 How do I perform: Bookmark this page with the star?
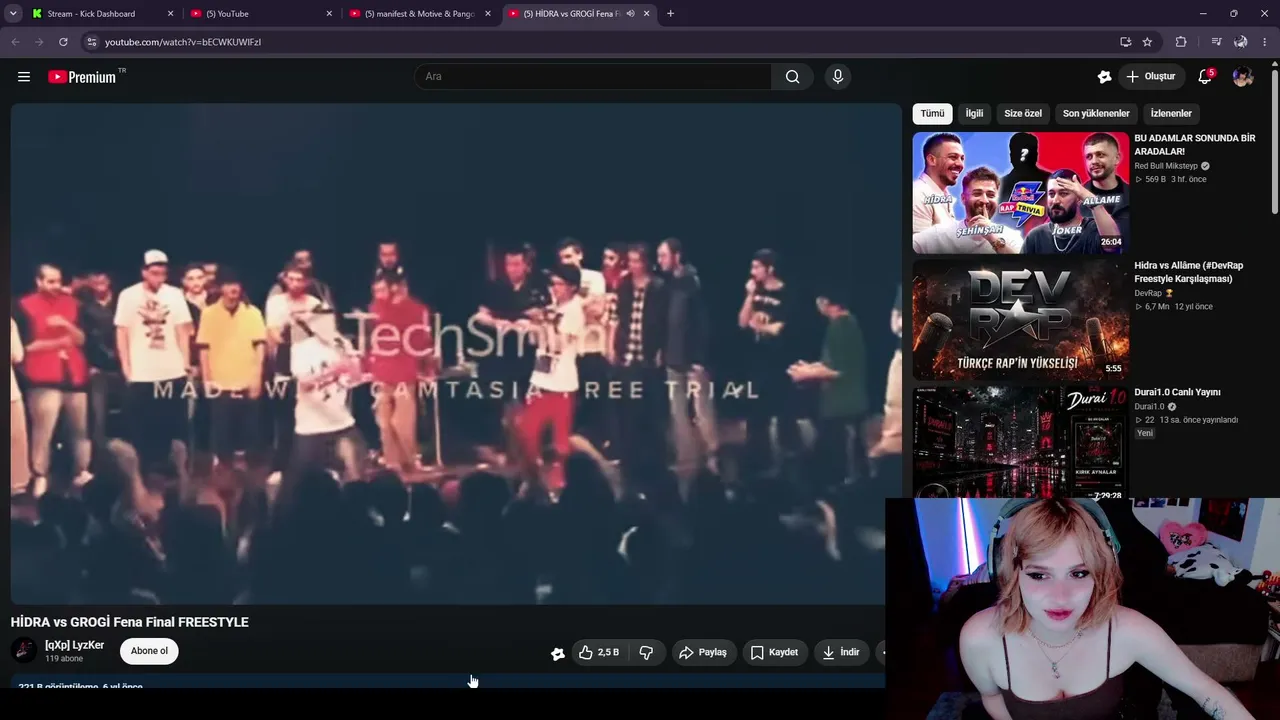click(x=1147, y=42)
